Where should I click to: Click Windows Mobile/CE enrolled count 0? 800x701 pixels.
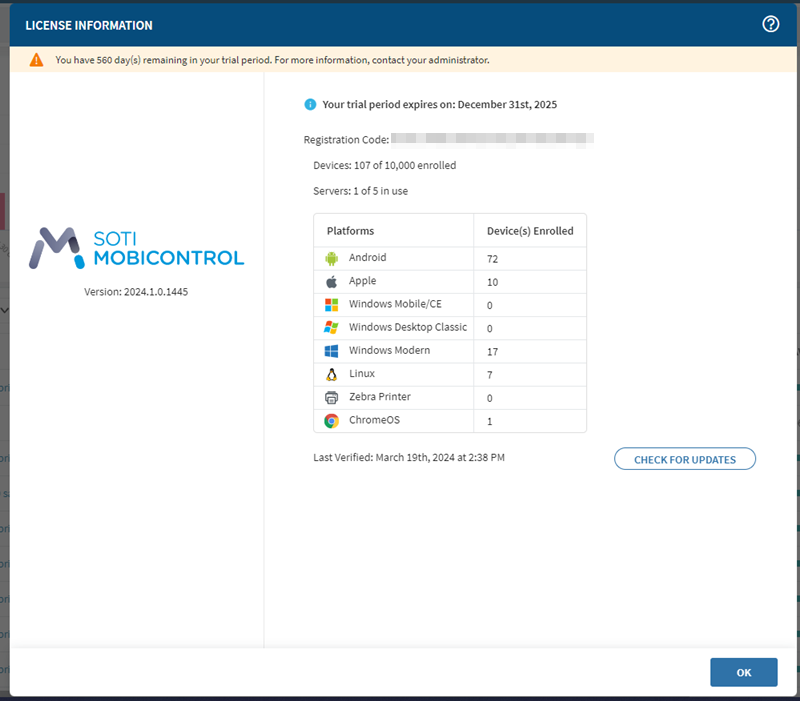point(490,306)
